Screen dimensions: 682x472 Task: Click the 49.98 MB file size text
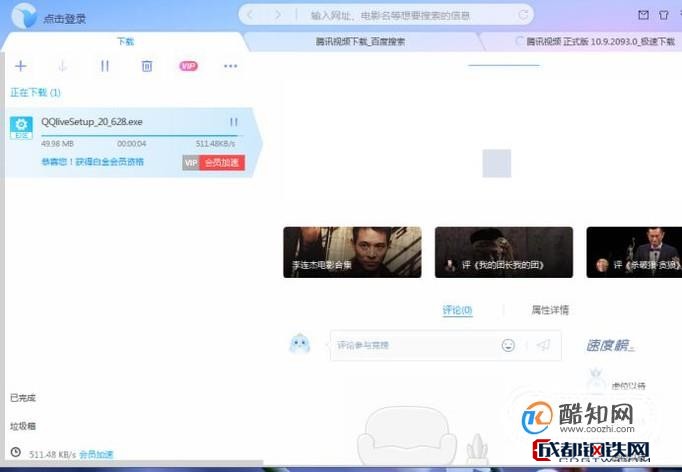[x=57, y=144]
